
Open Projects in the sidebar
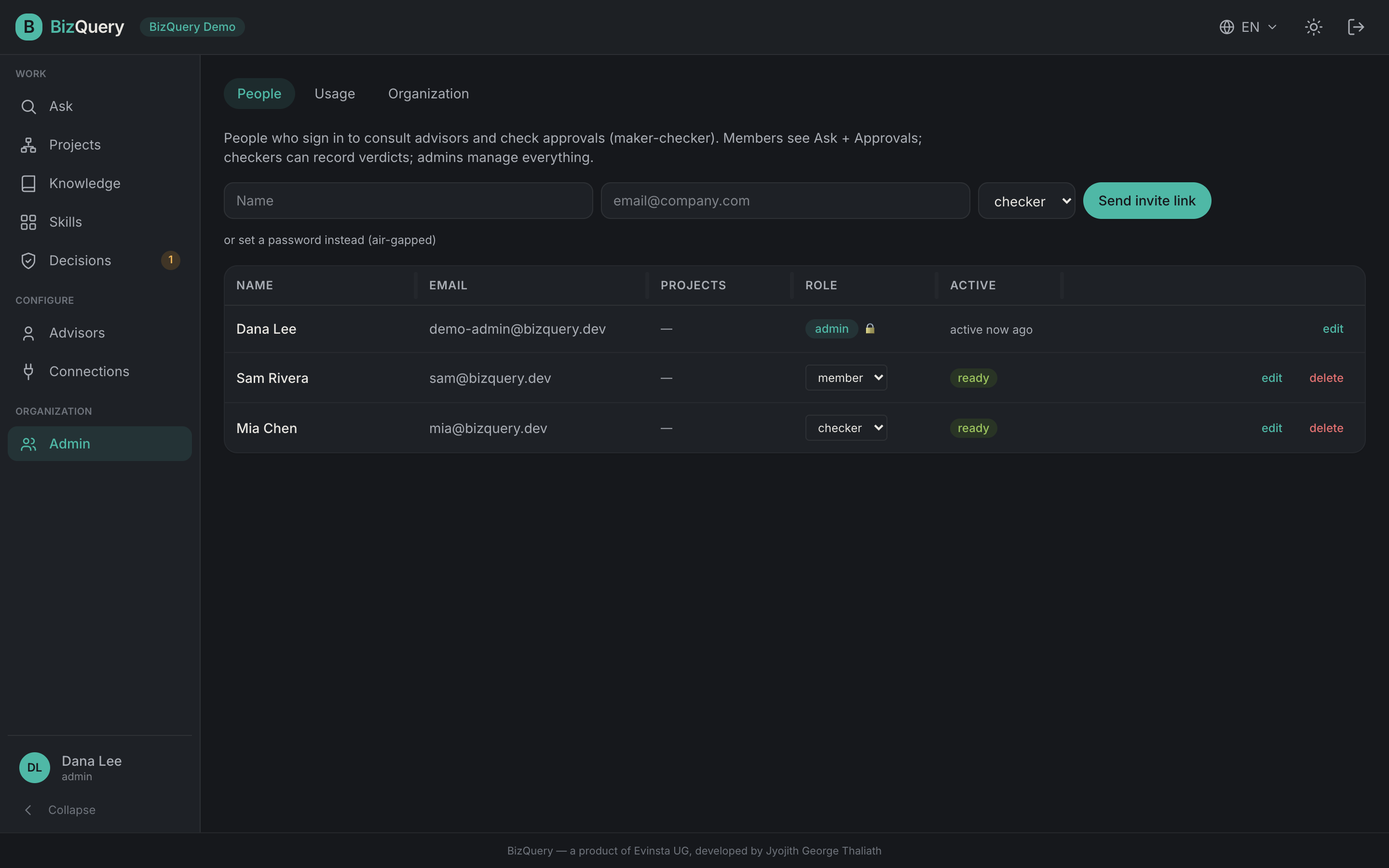click(x=100, y=145)
